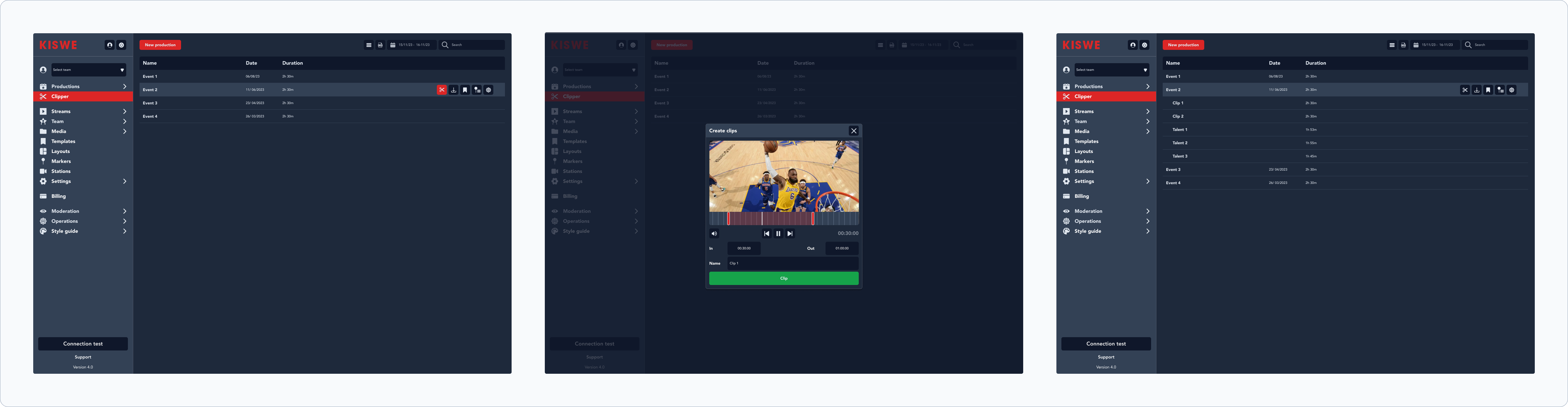Expand Streams chevron in left screen sidebar
This screenshot has height=407, width=1568.
125,111
